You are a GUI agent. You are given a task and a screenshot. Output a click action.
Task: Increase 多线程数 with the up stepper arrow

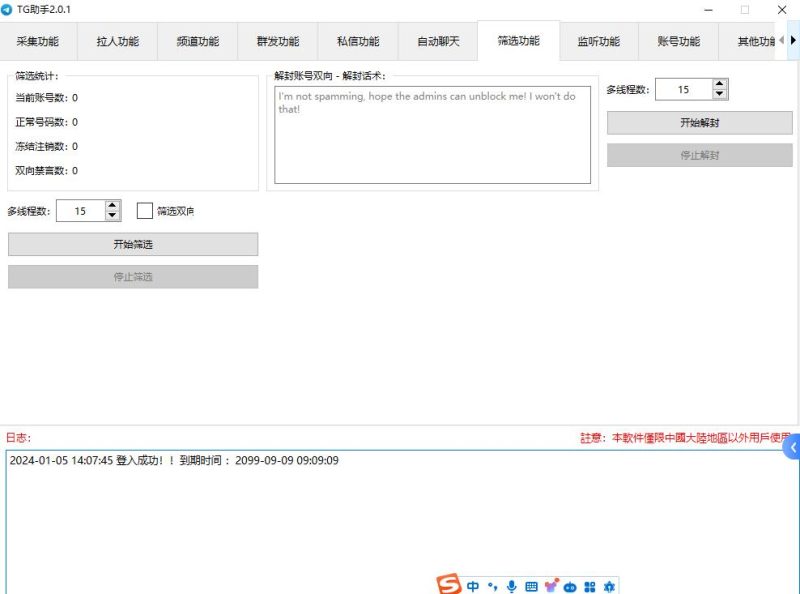click(113, 206)
